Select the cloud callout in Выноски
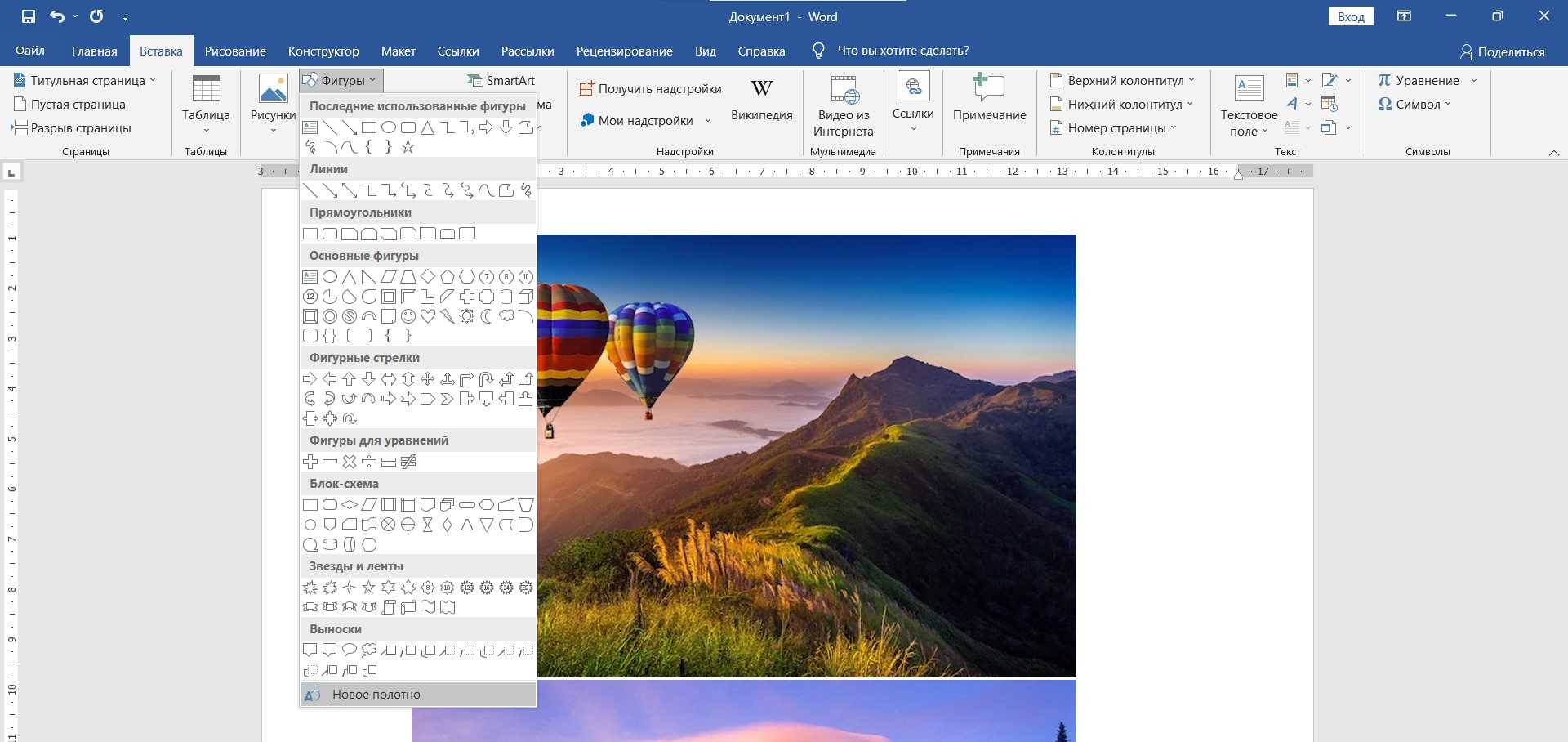 pos(369,650)
